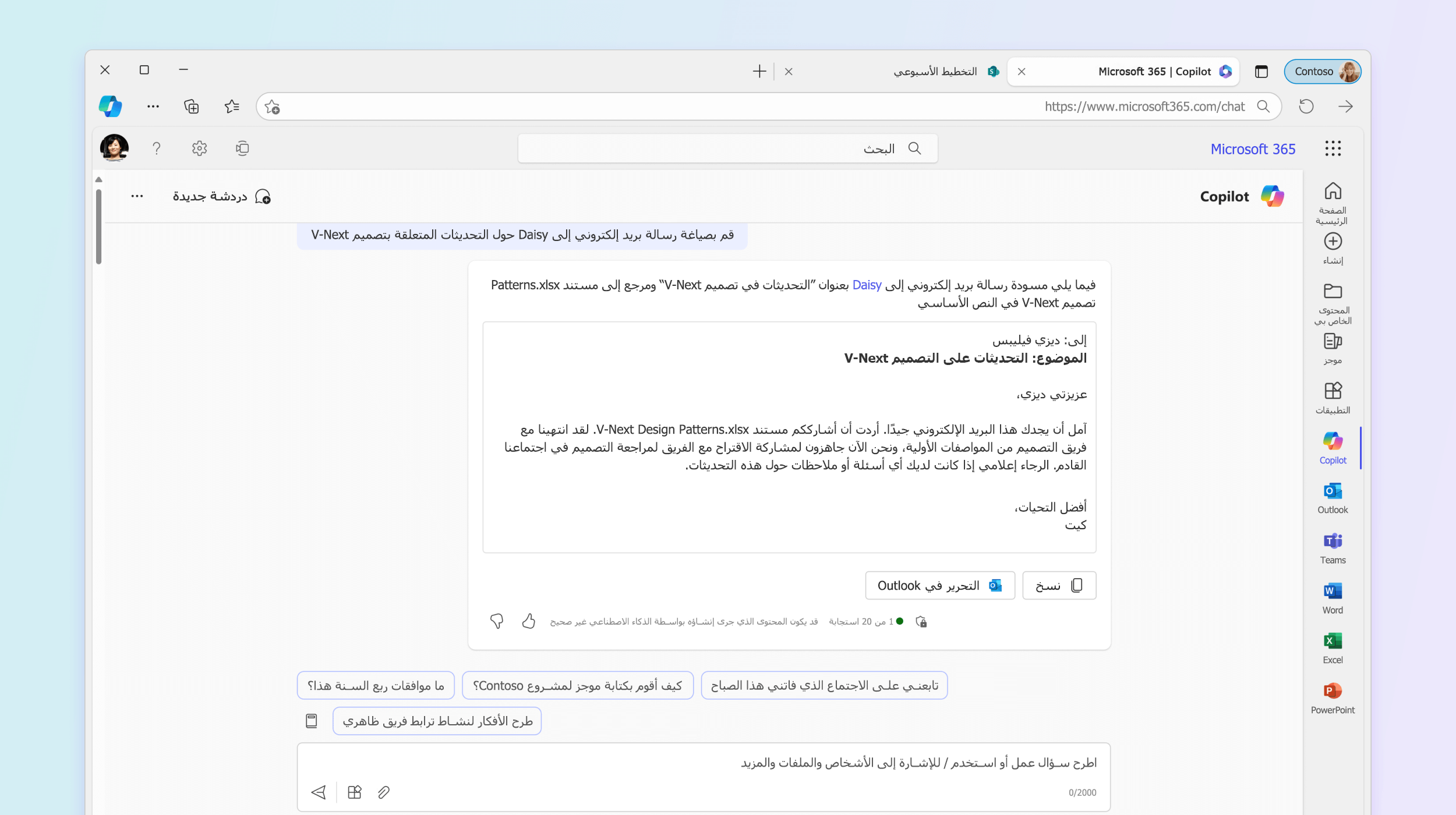Click the chat vertical scrollbar thumb

(98, 226)
